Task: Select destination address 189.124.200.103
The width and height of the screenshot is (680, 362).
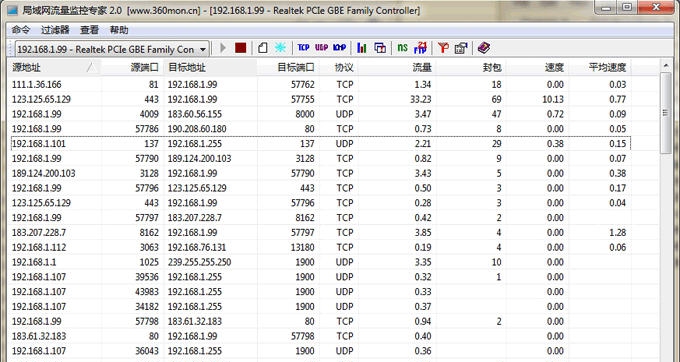Action: point(199,158)
